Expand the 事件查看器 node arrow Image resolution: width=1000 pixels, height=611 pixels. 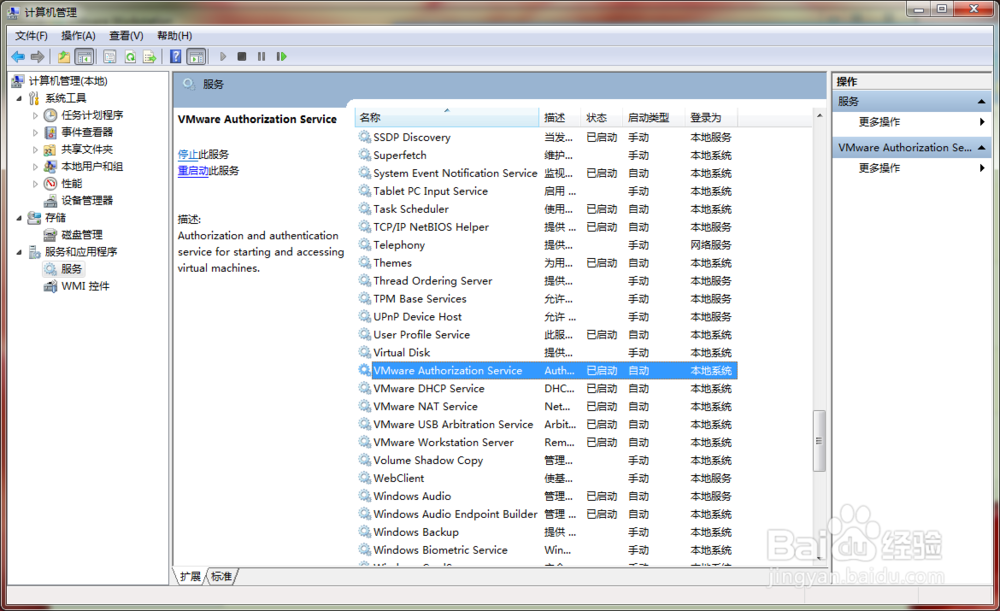35,133
